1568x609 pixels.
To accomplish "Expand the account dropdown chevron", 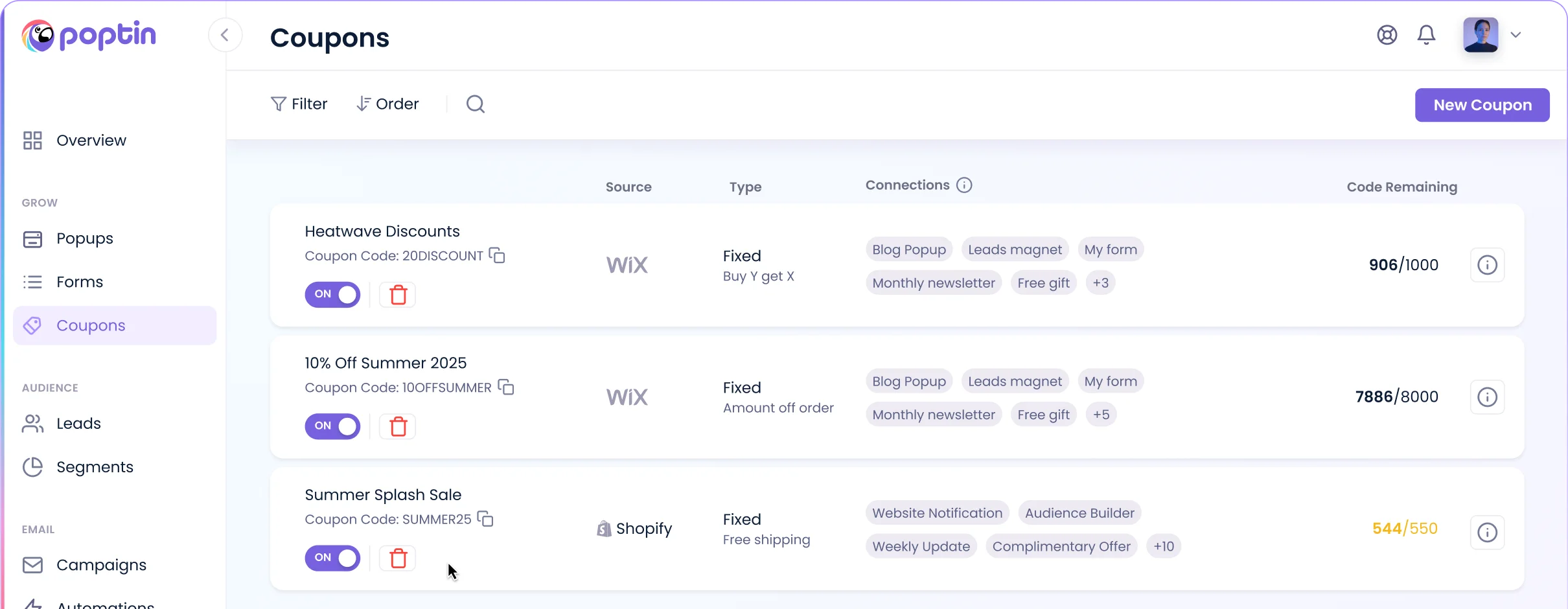I will pyautogui.click(x=1516, y=35).
